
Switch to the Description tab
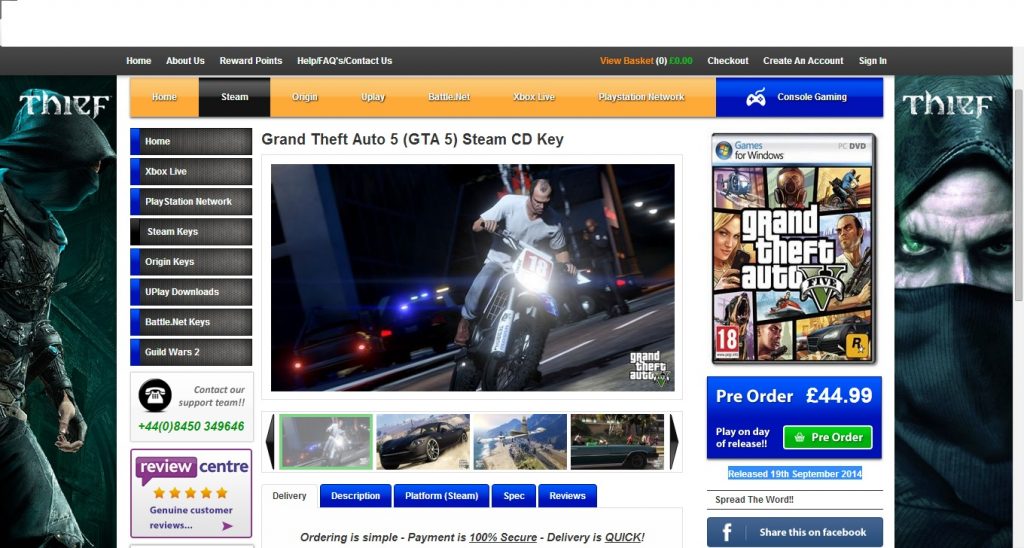tap(355, 496)
